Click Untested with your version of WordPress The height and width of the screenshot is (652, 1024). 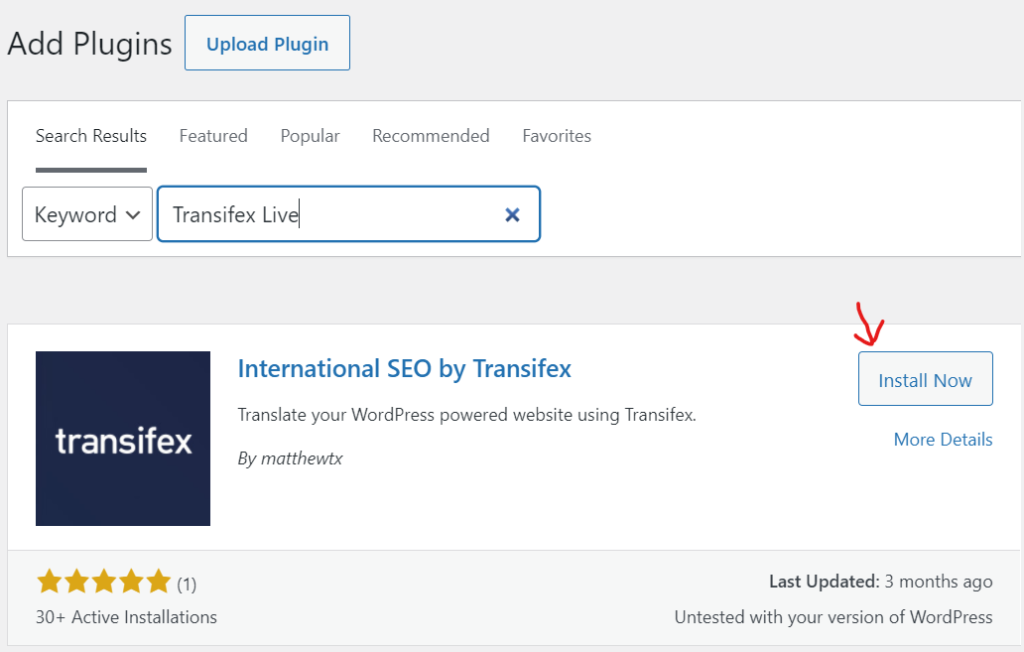click(x=833, y=617)
